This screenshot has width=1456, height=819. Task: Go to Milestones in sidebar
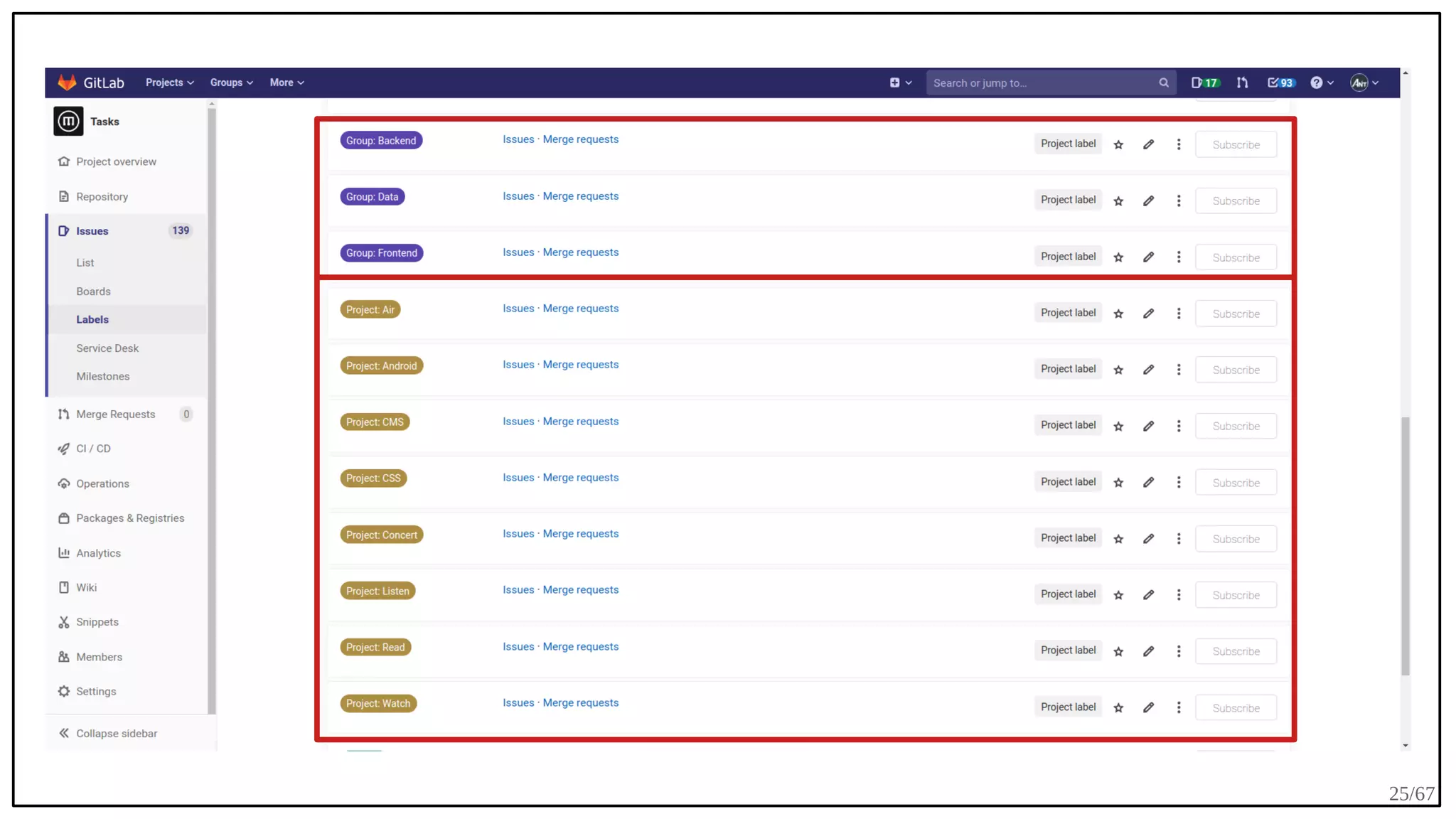click(x=102, y=376)
